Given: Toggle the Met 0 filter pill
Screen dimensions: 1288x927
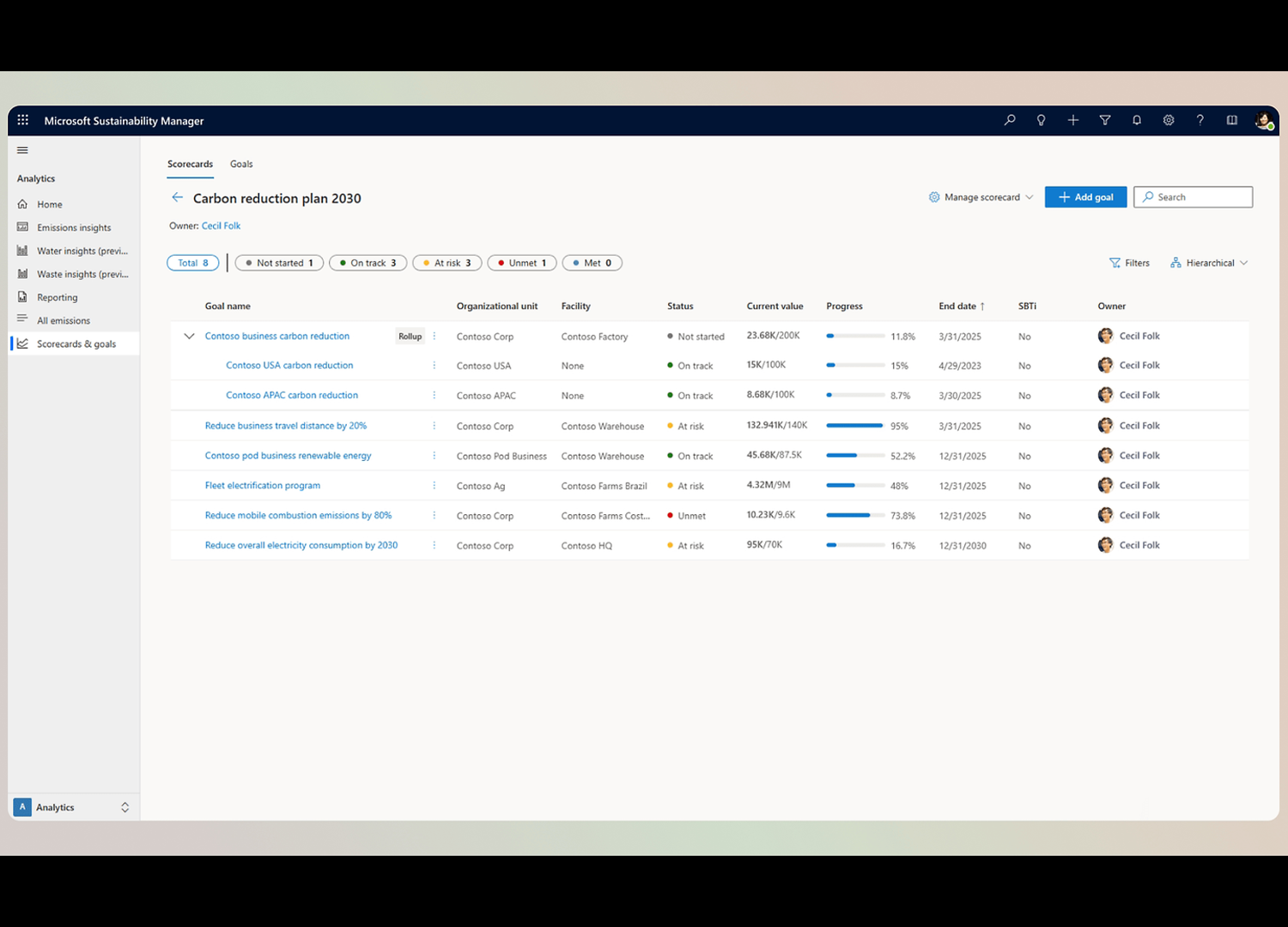Looking at the screenshot, I should 592,263.
